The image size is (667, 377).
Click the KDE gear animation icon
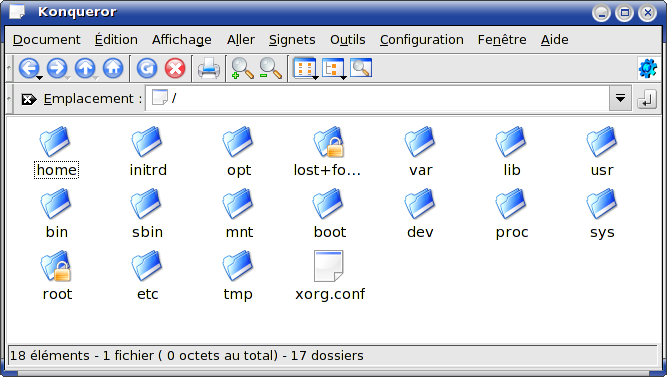tap(648, 68)
